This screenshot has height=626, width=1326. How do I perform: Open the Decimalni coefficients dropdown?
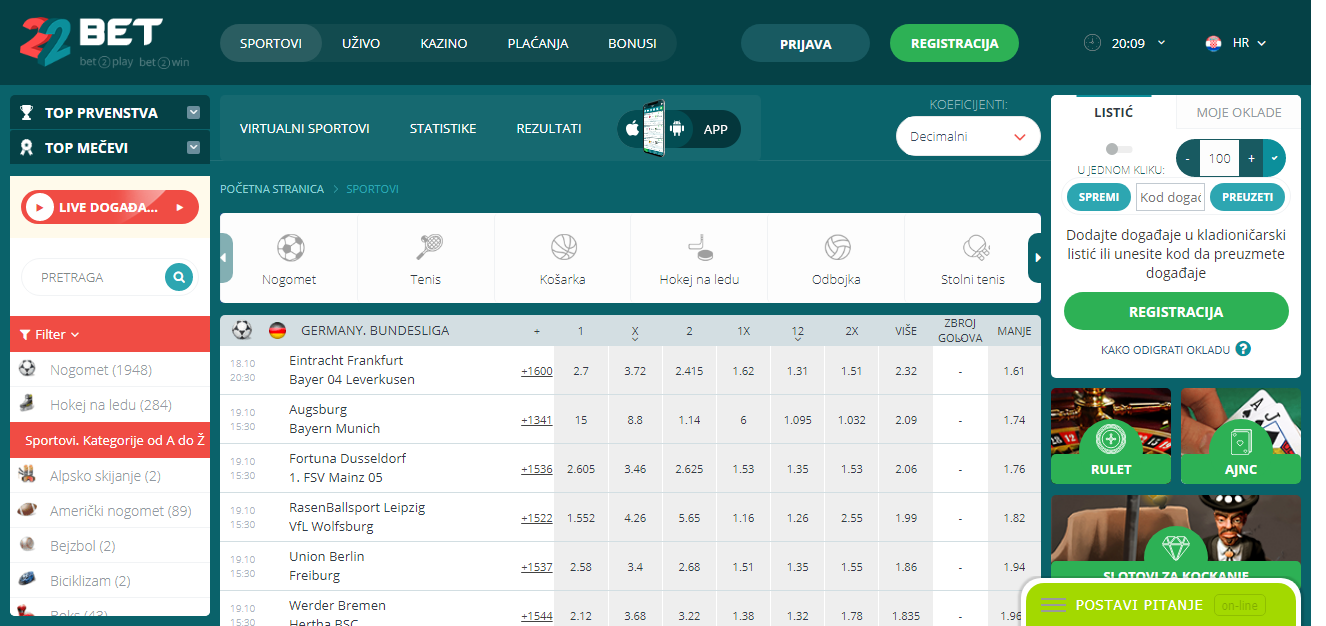968,137
